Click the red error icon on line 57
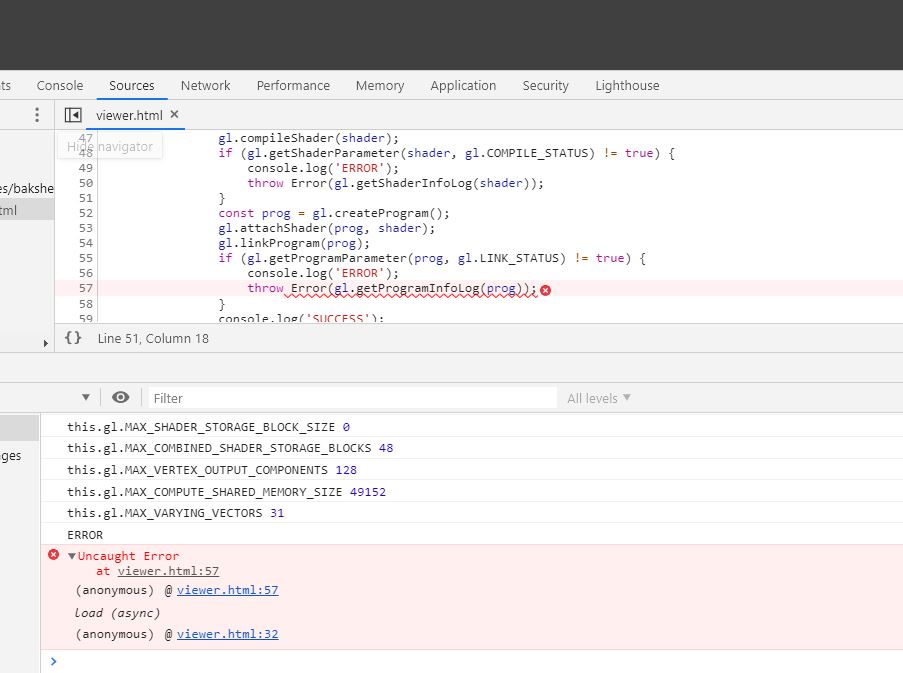The width and height of the screenshot is (903, 673). 546,289
